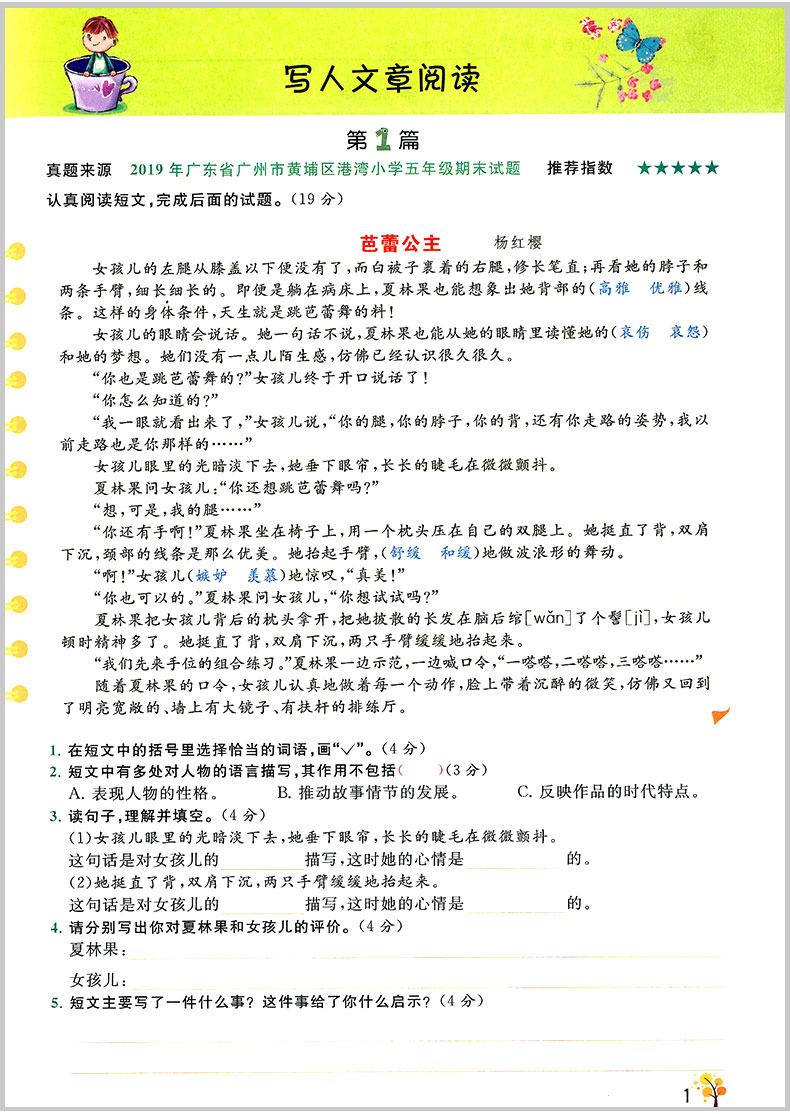Click the line "我们先来手位的组合练习。"

tap(398, 662)
